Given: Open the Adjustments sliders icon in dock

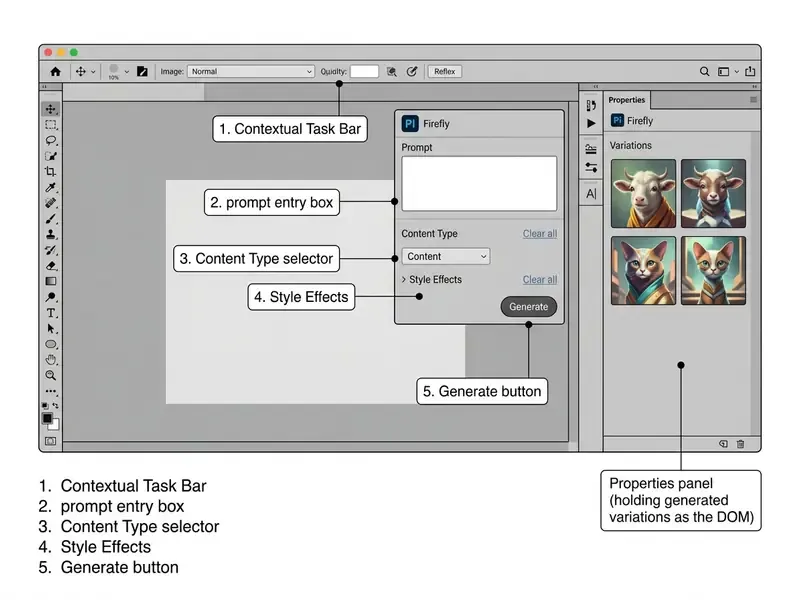Looking at the screenshot, I should pos(591,149).
